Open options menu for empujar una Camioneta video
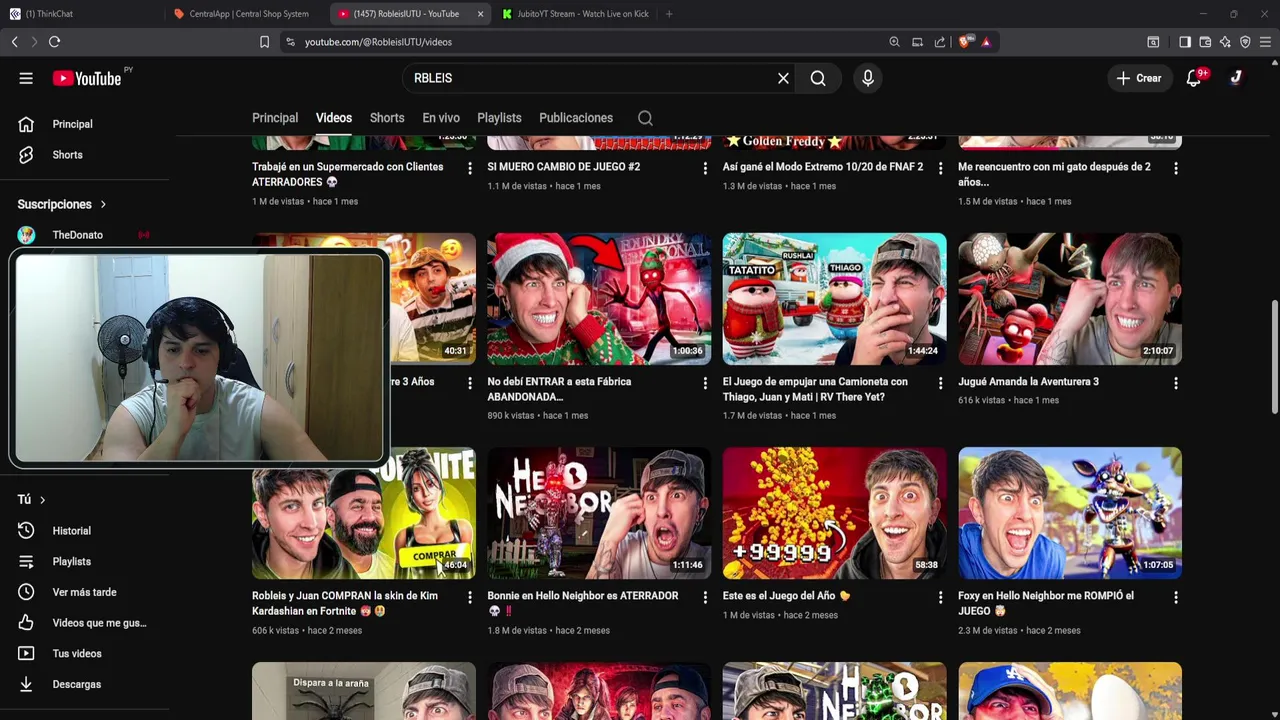Viewport: 1280px width, 720px height. coord(940,383)
